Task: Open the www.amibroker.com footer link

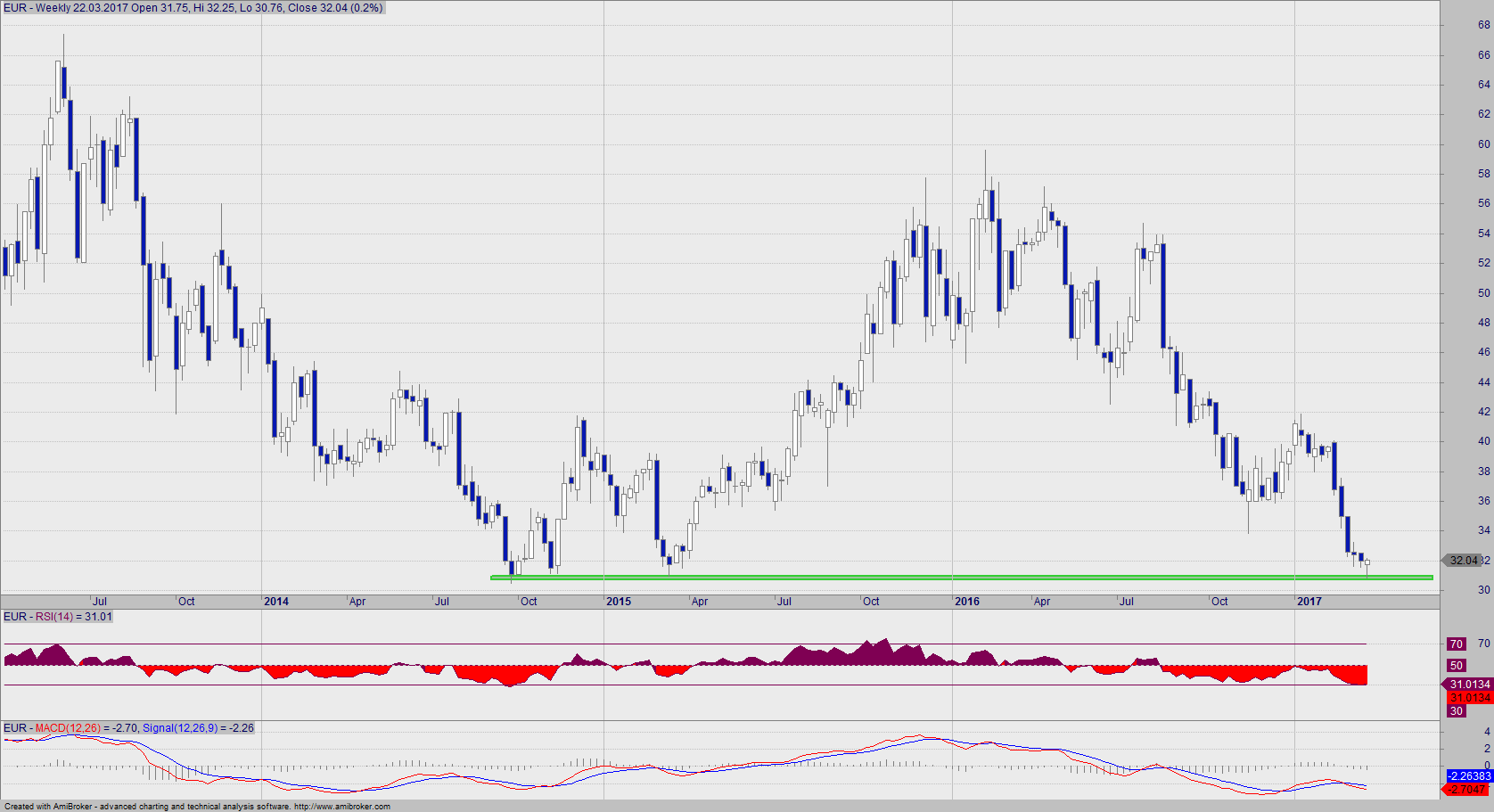Action: coord(341,807)
